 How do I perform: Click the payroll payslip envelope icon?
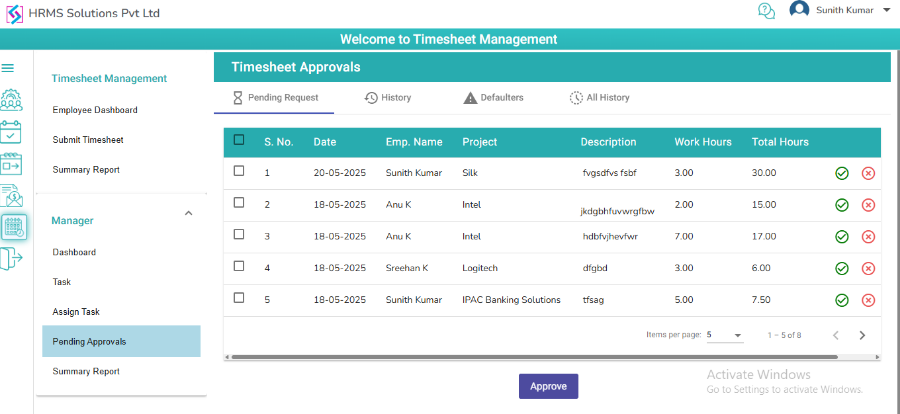[11, 196]
